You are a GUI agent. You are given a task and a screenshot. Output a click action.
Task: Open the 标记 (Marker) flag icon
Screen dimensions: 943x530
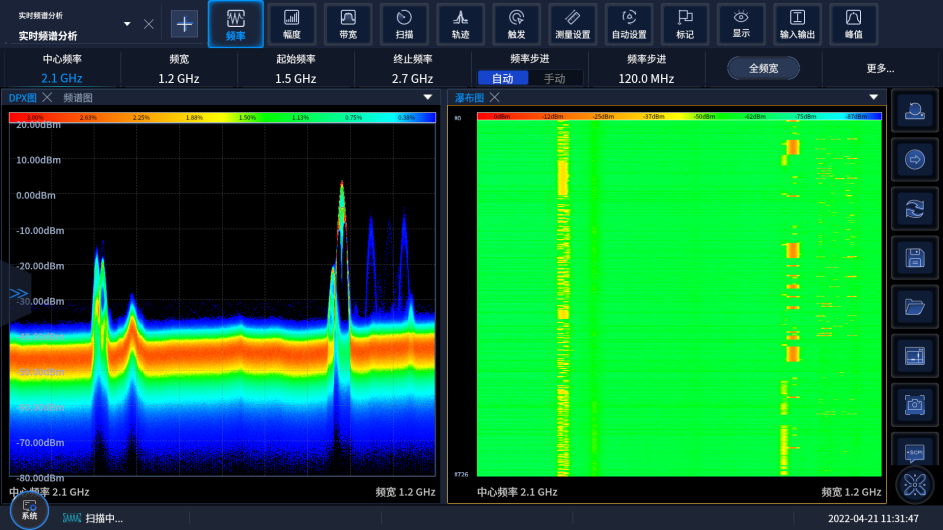684,24
